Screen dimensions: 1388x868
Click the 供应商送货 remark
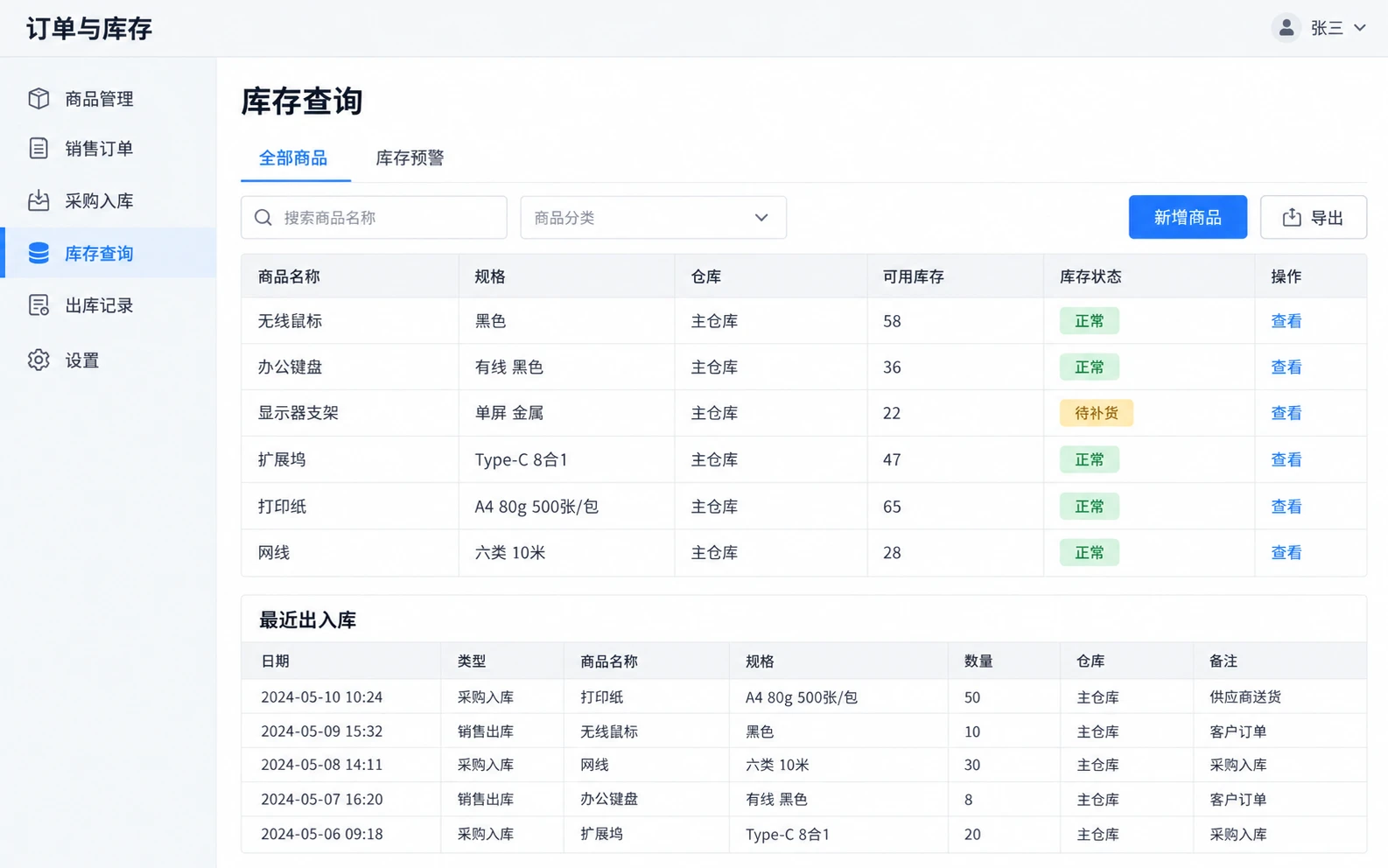coord(1245,697)
